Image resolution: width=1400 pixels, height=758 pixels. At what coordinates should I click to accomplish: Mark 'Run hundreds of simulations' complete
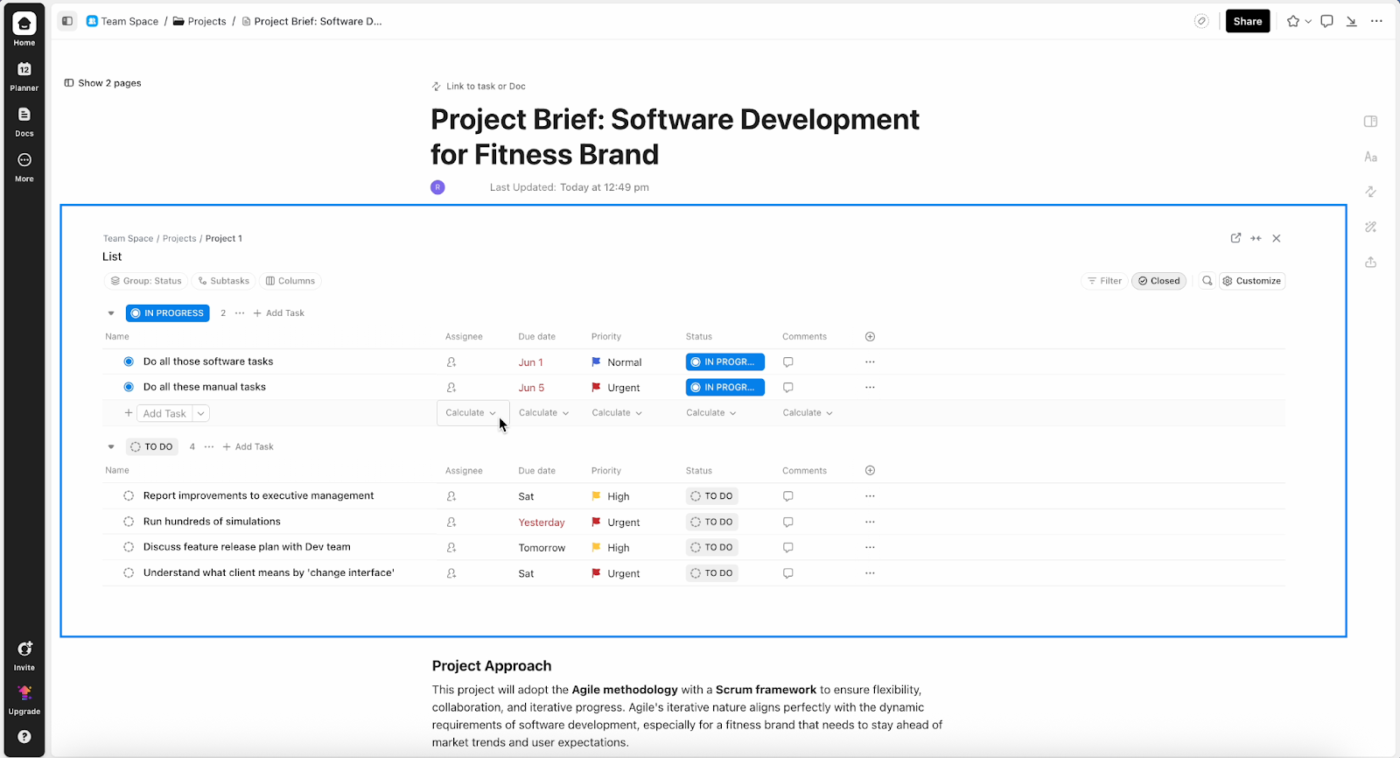click(128, 521)
